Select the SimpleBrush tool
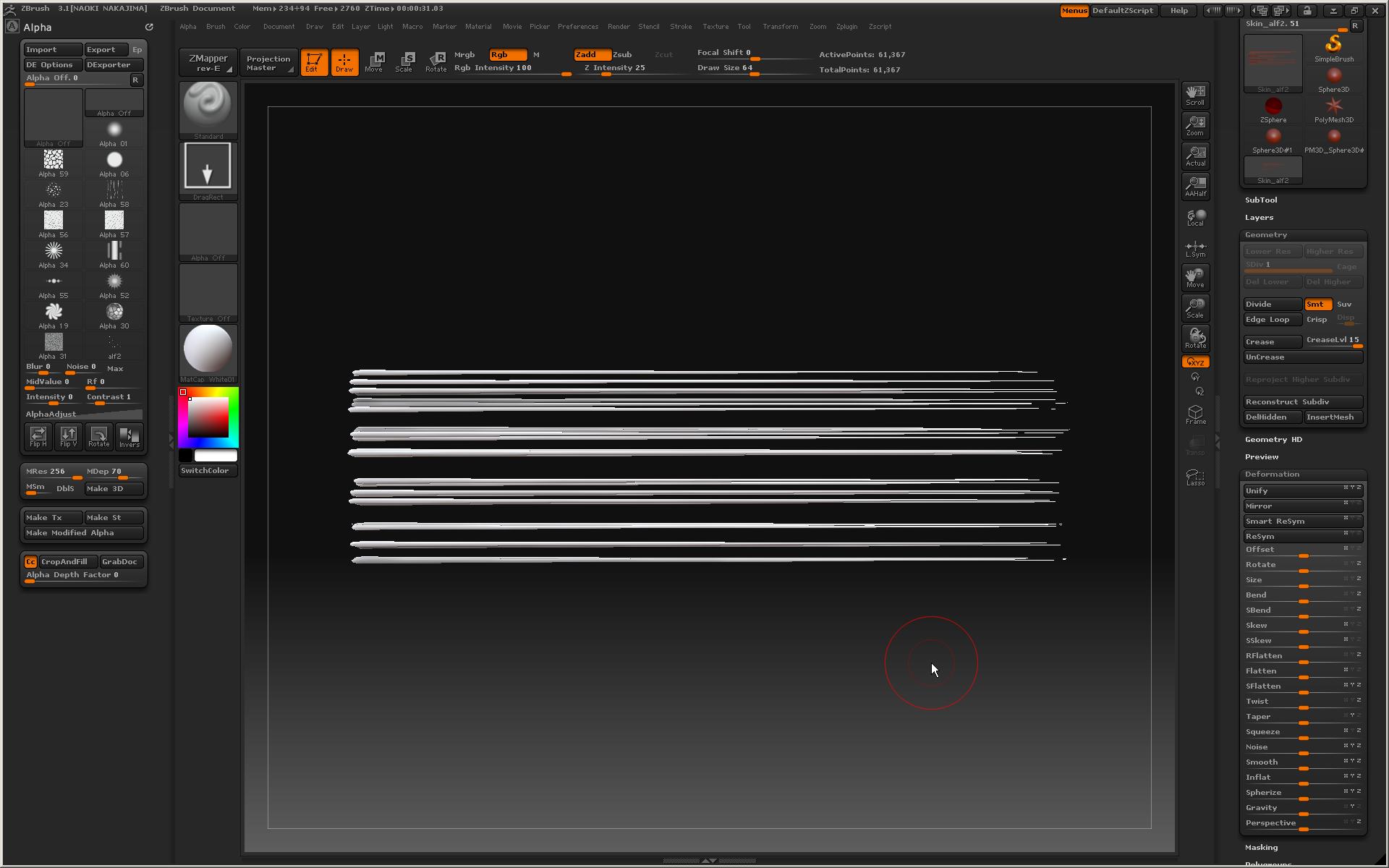This screenshot has width=1389, height=868. [1334, 48]
